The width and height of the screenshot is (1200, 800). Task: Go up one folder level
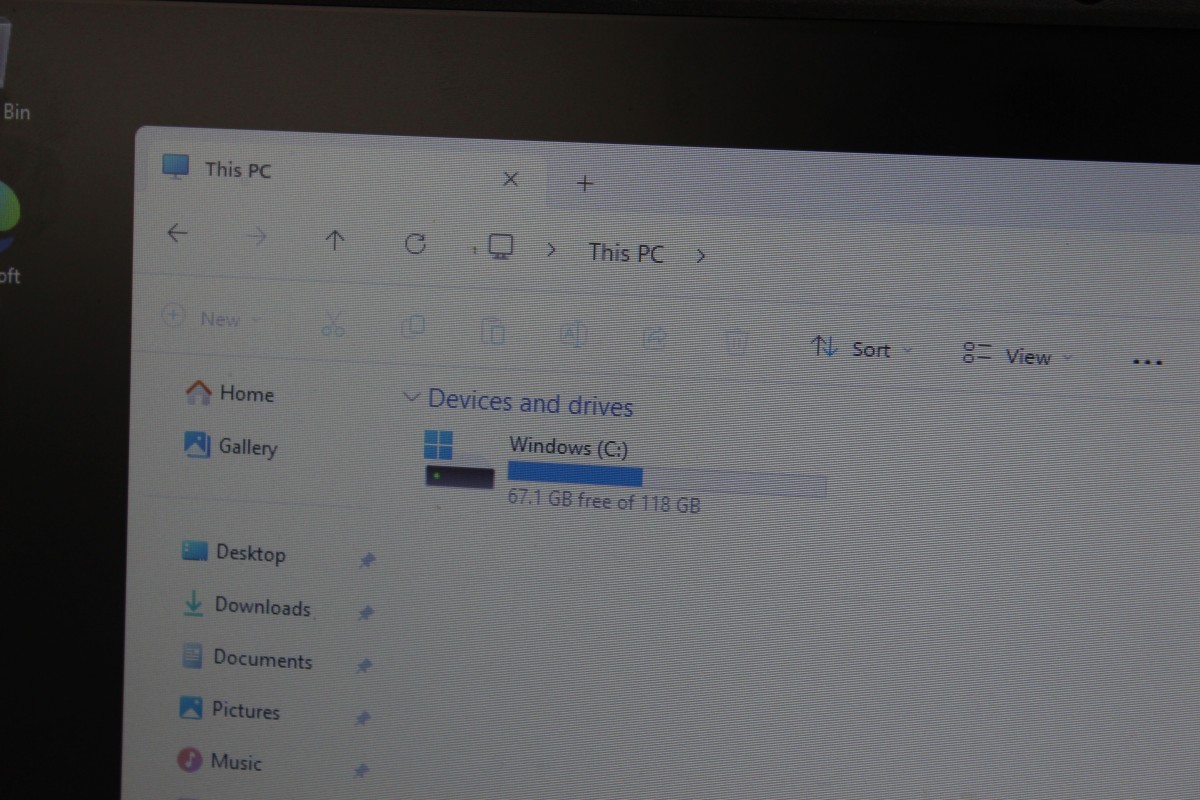335,239
